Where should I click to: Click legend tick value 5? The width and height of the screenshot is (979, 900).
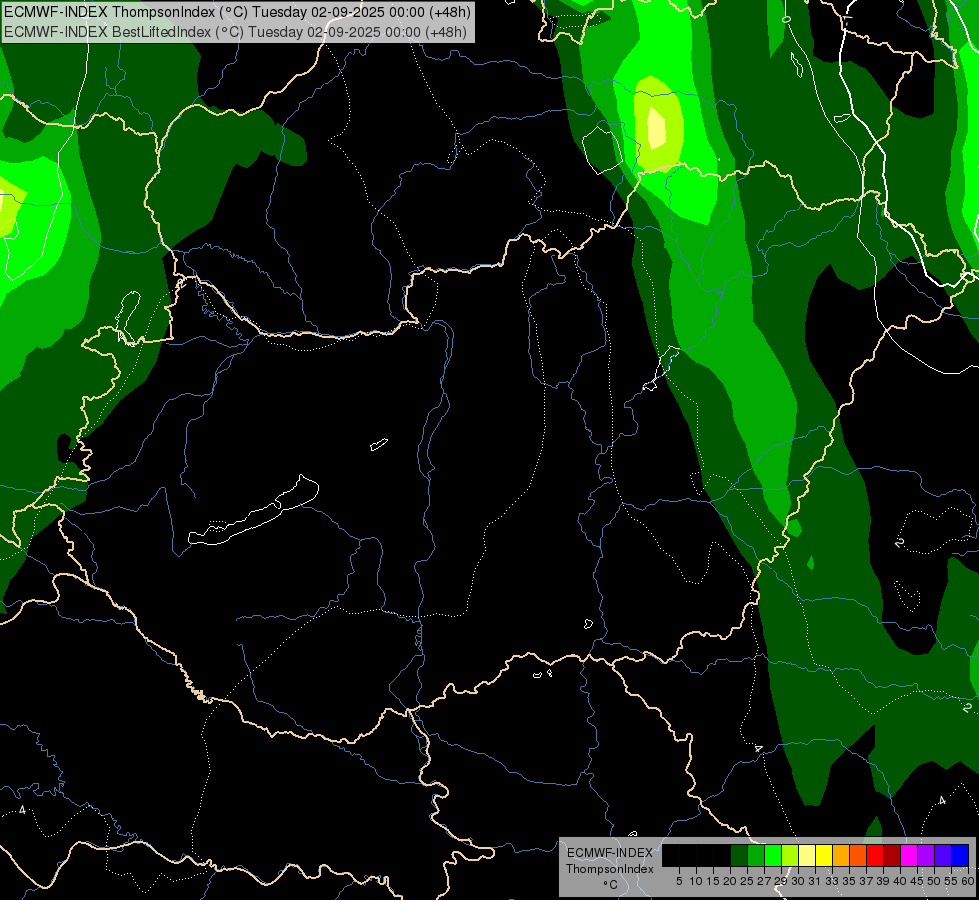pyautogui.click(x=679, y=881)
